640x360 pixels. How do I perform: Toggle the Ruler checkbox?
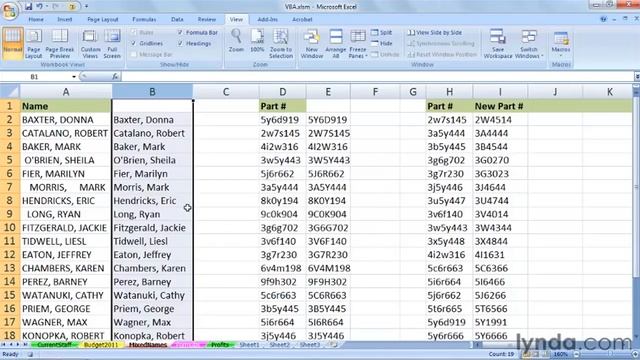coord(133,32)
